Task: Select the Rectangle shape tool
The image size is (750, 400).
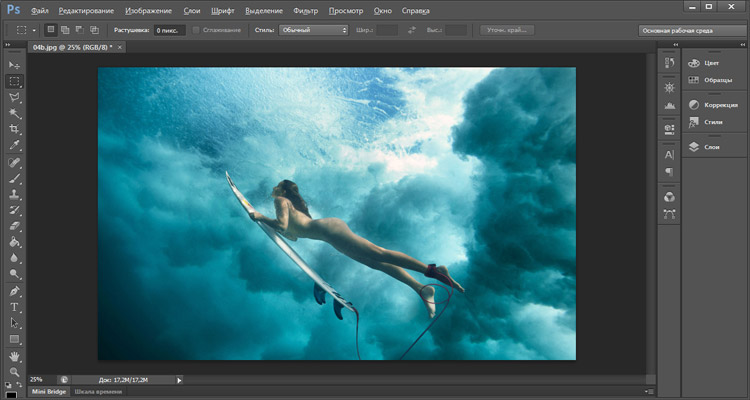Action: [x=14, y=339]
